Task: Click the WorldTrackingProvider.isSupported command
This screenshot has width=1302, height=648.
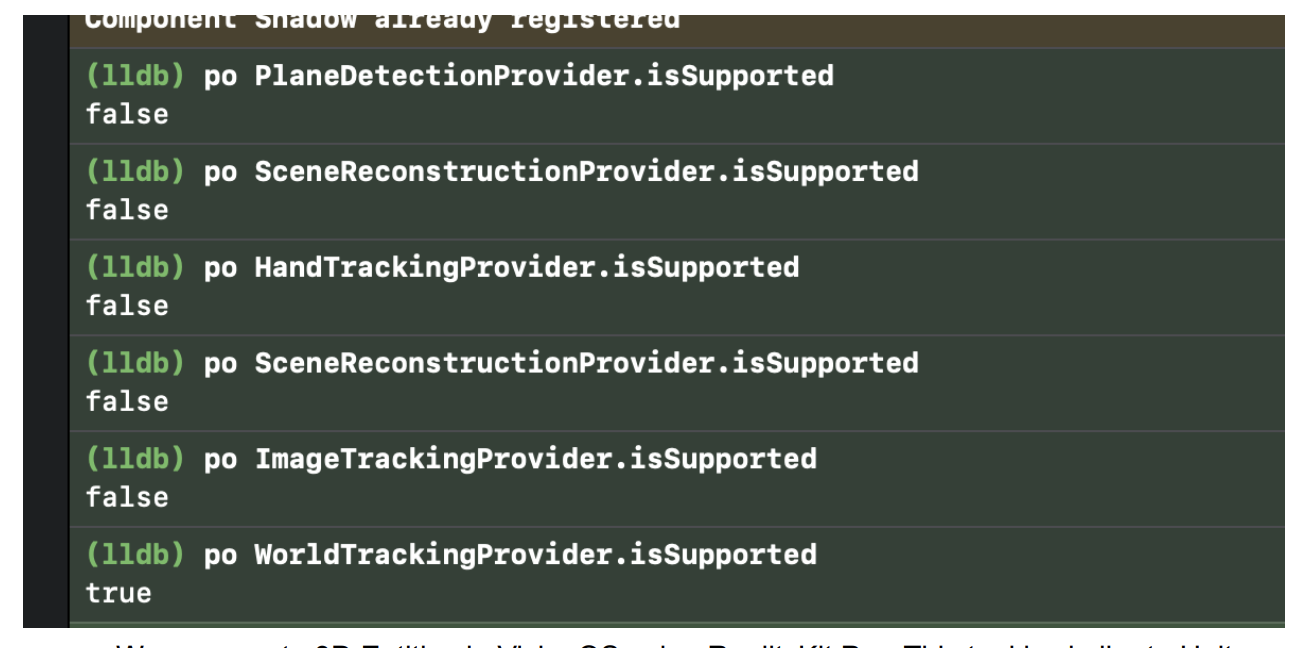Action: click(x=536, y=555)
